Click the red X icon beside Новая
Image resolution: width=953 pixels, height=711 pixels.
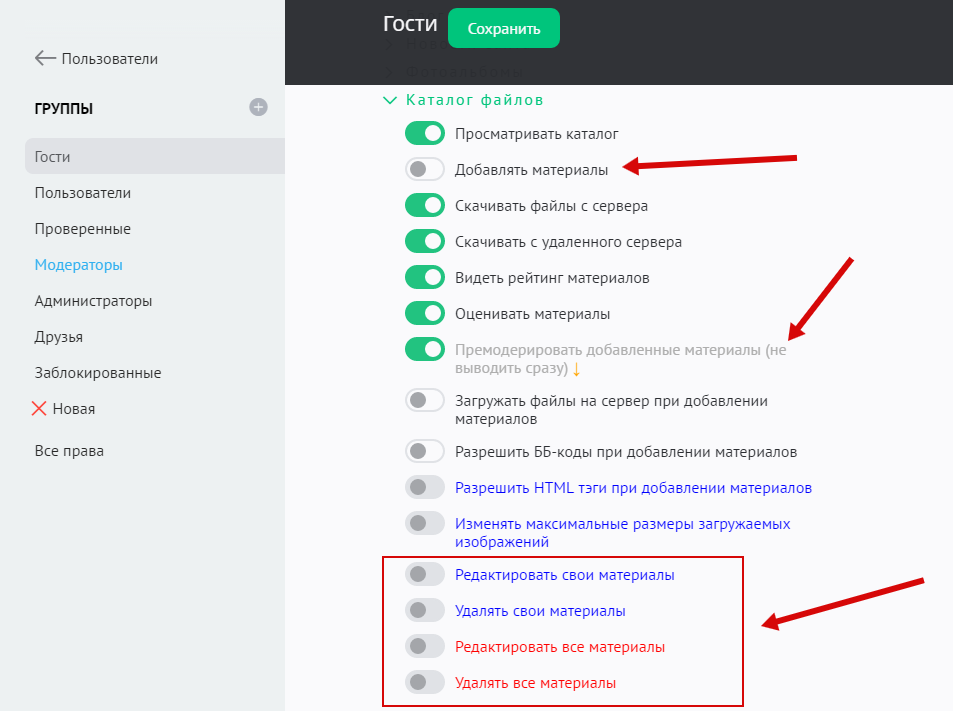tap(40, 408)
